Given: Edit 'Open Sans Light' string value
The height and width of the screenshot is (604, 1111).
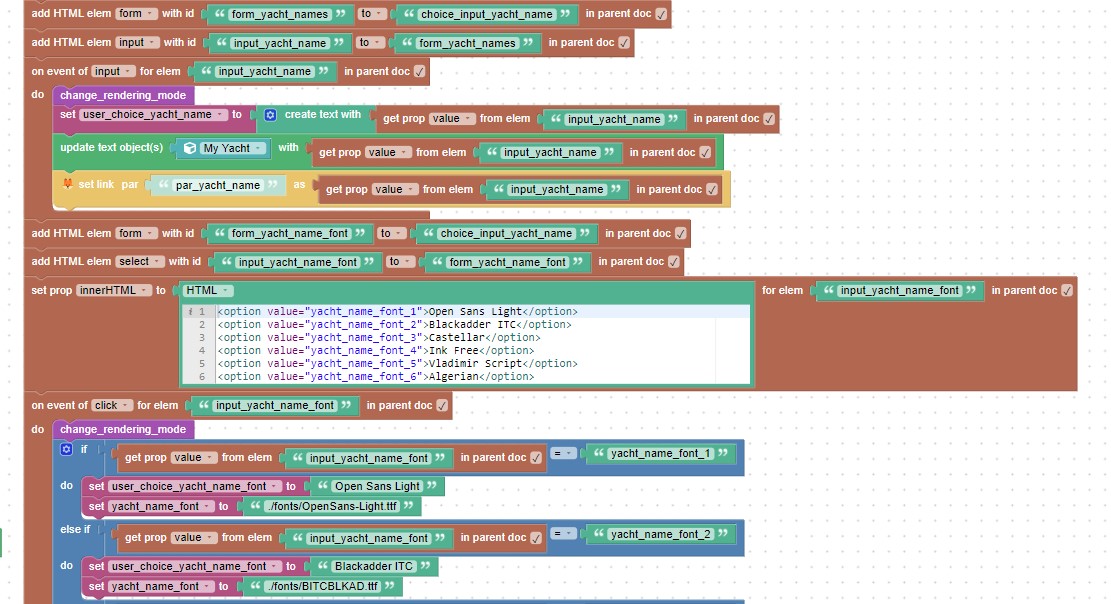Looking at the screenshot, I should click(378, 486).
